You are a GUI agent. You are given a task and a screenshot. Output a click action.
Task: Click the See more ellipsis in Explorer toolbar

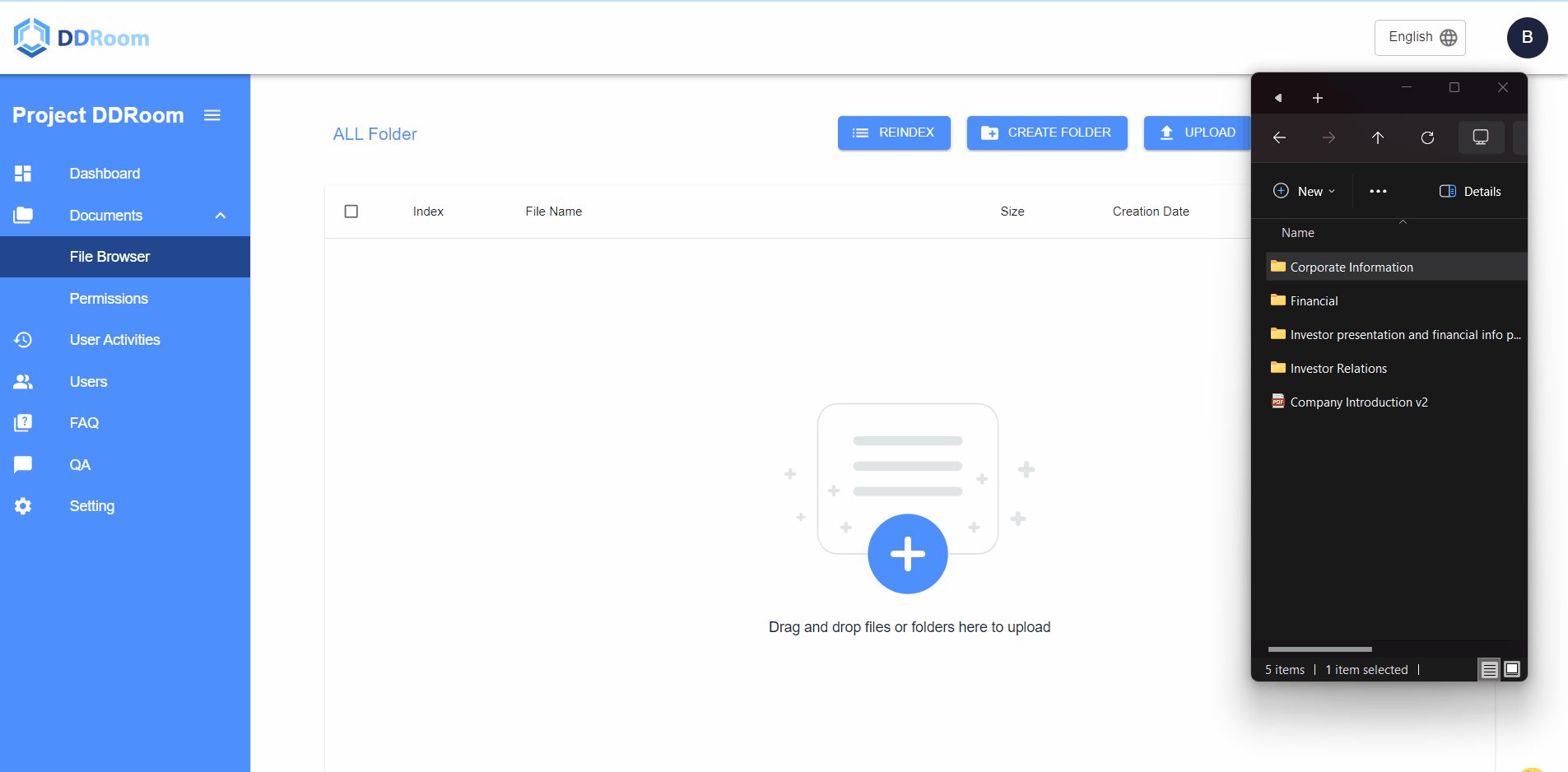[1377, 191]
